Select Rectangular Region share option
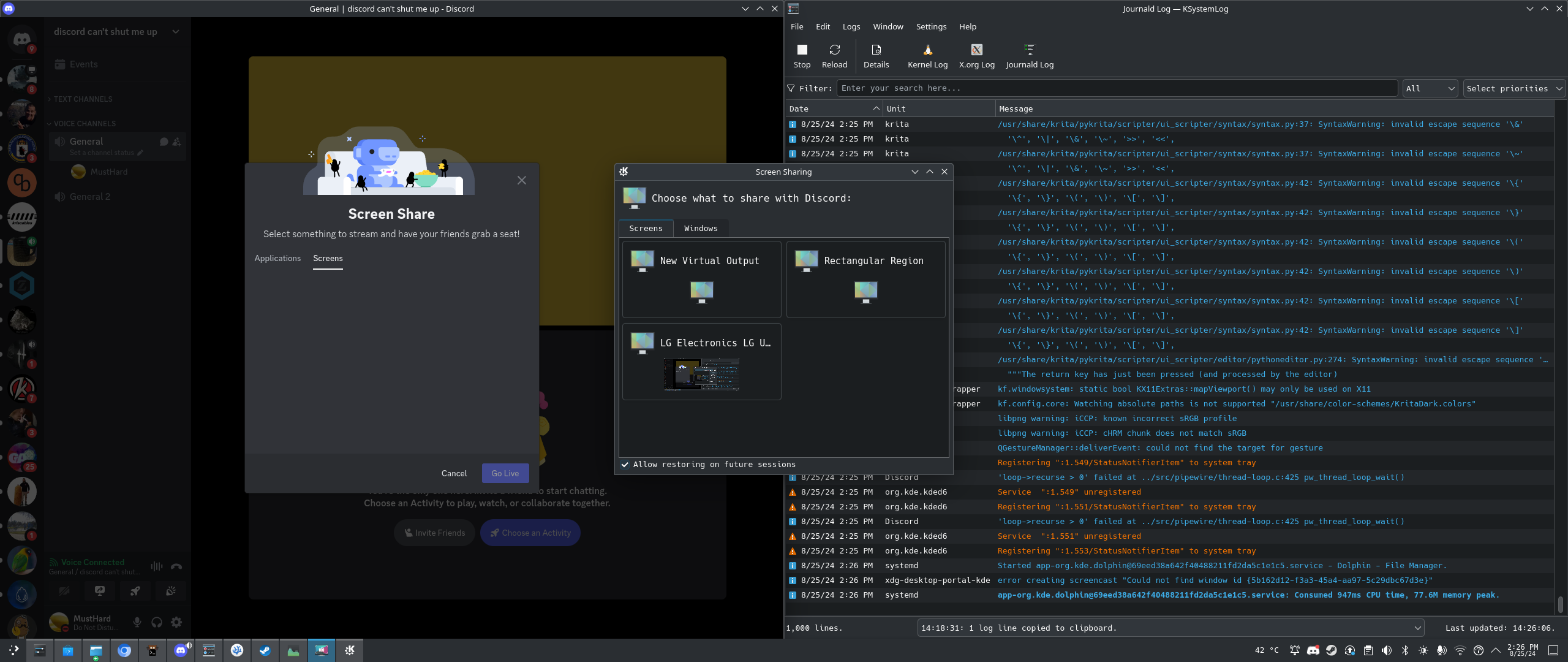The width and height of the screenshot is (1568, 662). [865, 280]
